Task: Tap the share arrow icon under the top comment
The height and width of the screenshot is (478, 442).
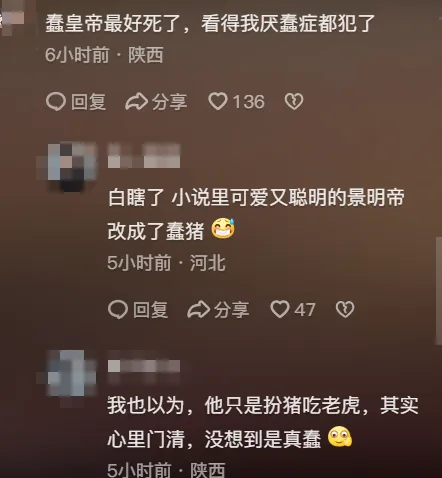Action: [136, 101]
